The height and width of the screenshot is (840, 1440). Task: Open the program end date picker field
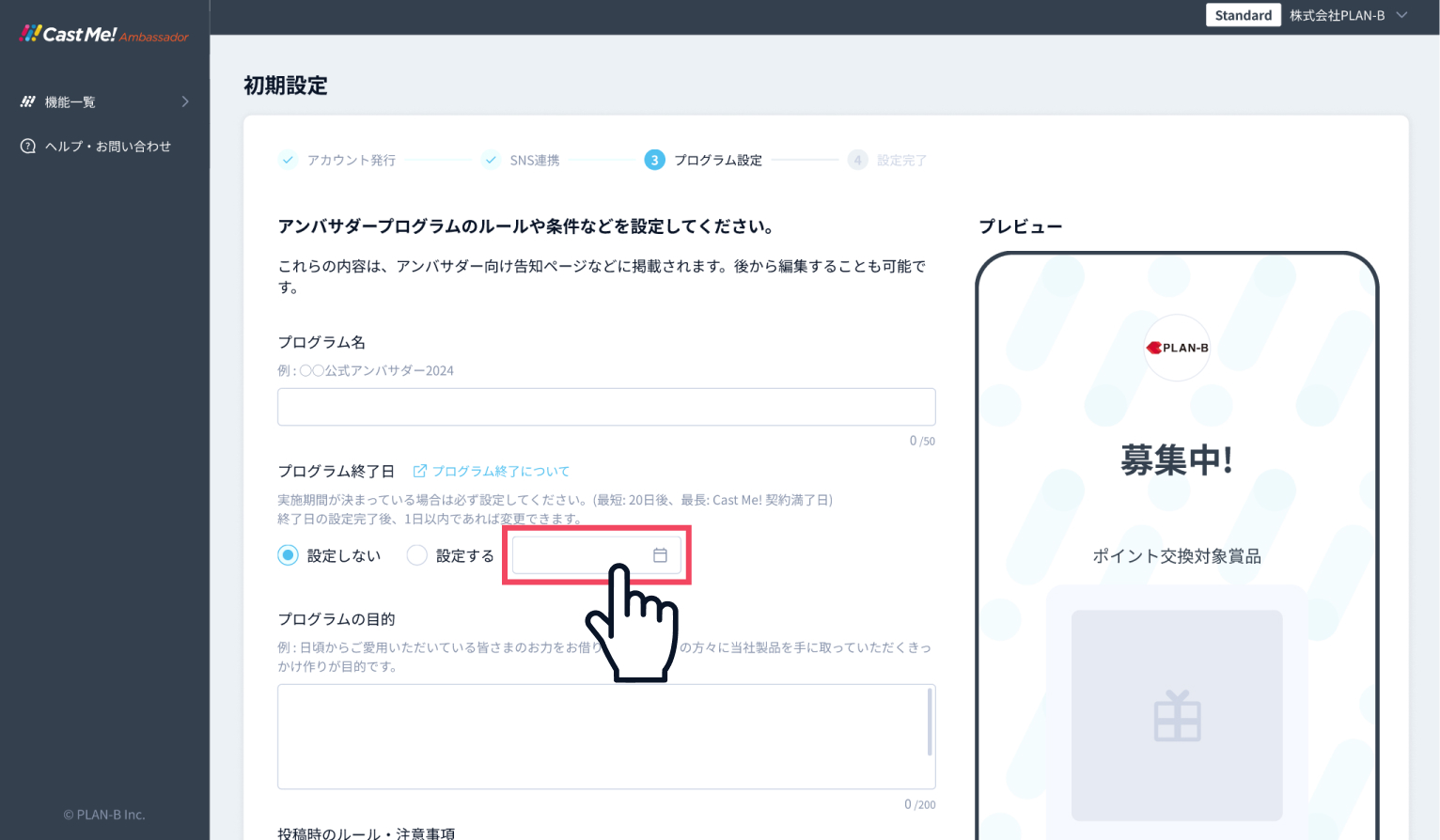coord(583,555)
